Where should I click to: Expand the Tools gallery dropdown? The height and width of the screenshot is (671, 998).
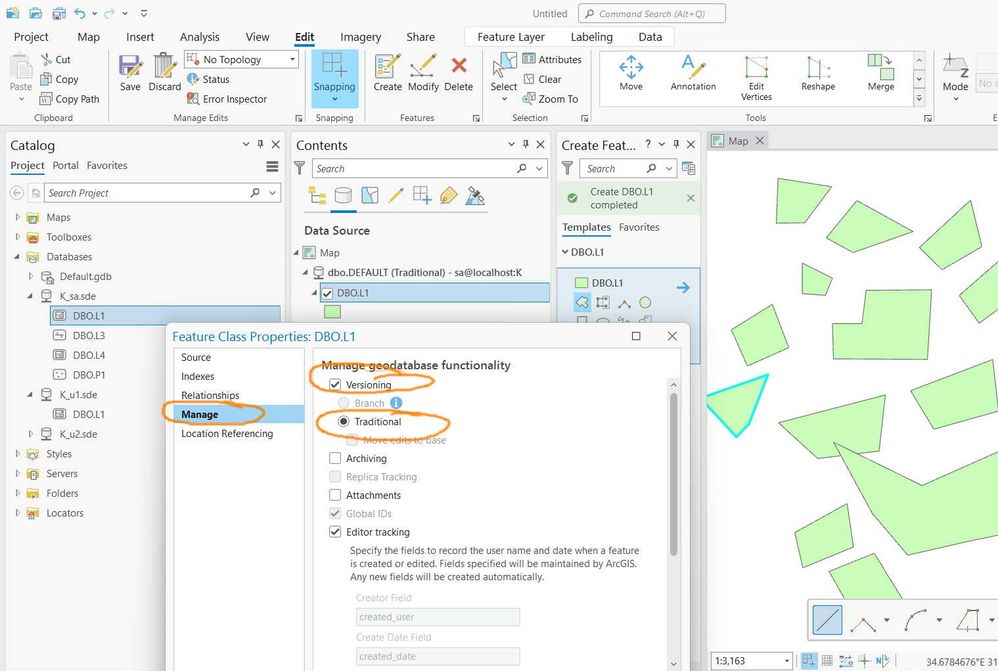click(x=919, y=98)
